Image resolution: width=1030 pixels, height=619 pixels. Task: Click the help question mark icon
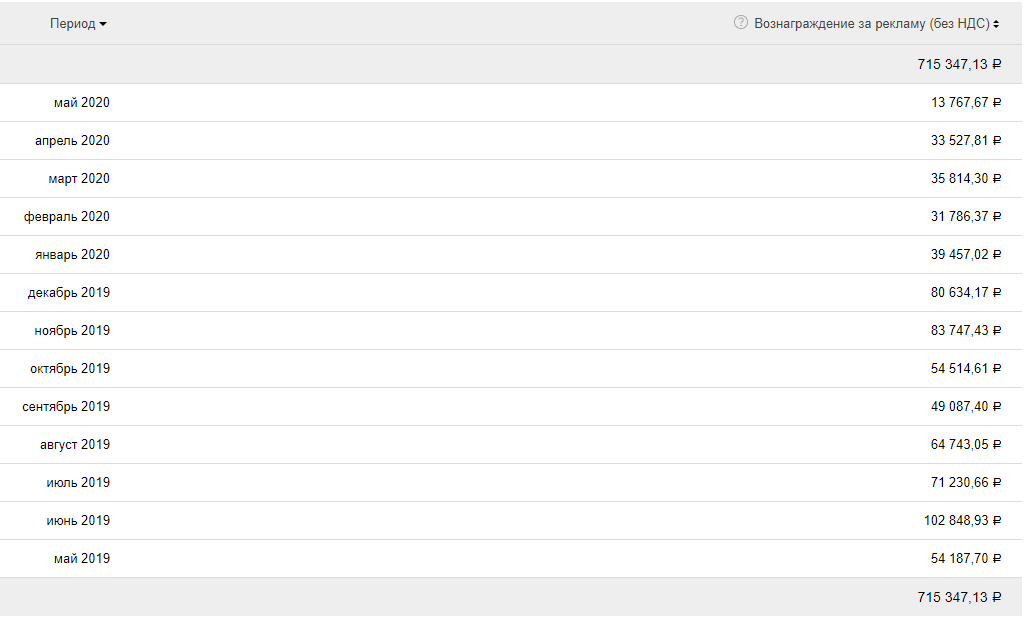click(x=740, y=22)
